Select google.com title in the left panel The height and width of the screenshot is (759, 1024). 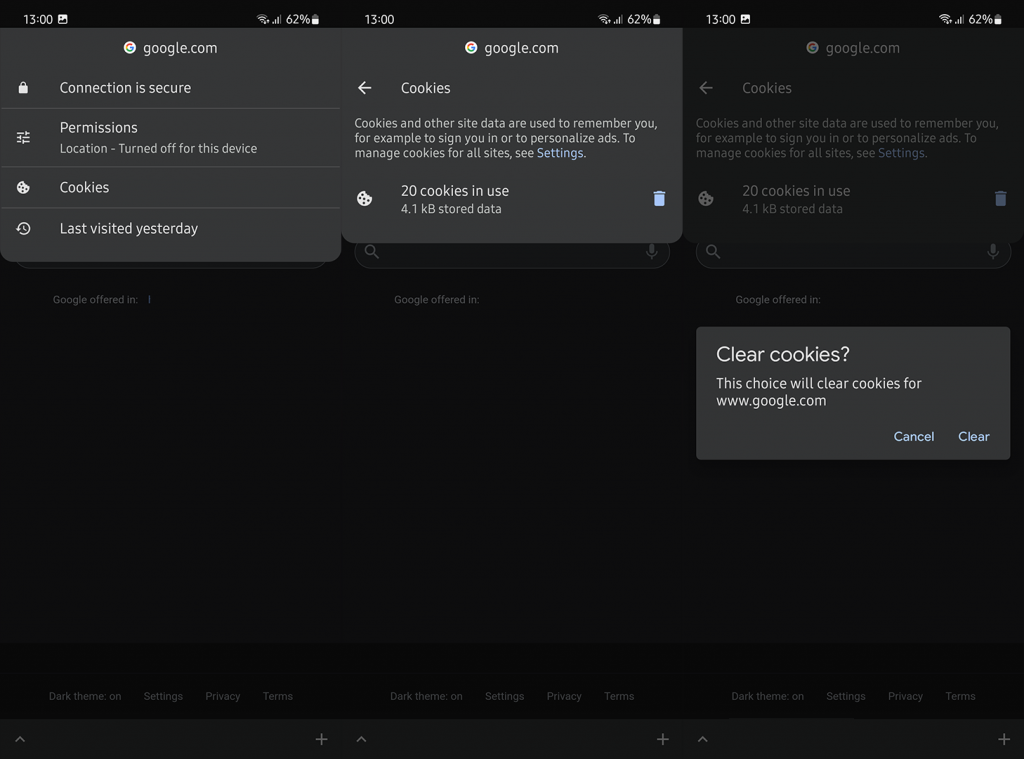(180, 48)
